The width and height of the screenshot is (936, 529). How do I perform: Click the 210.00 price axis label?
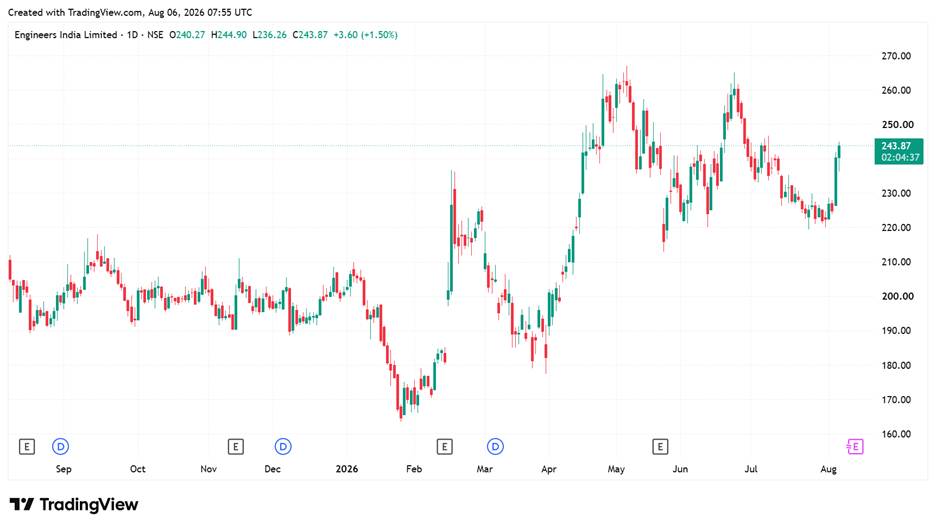click(x=896, y=262)
